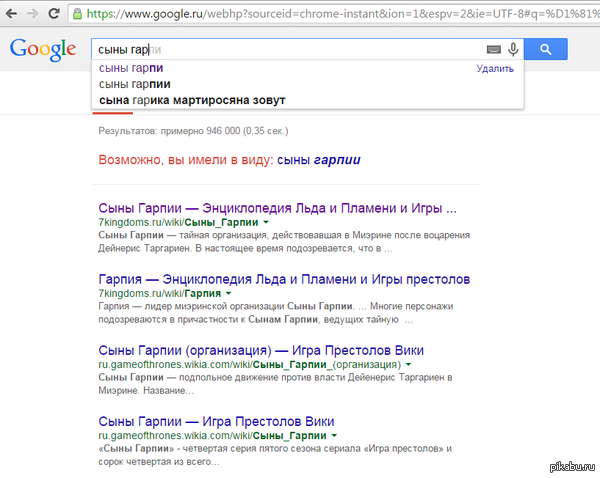The width and height of the screenshot is (600, 478).
Task: Open result "Сыны Гарпии — Игра Престолов Вики"
Action: (x=216, y=421)
